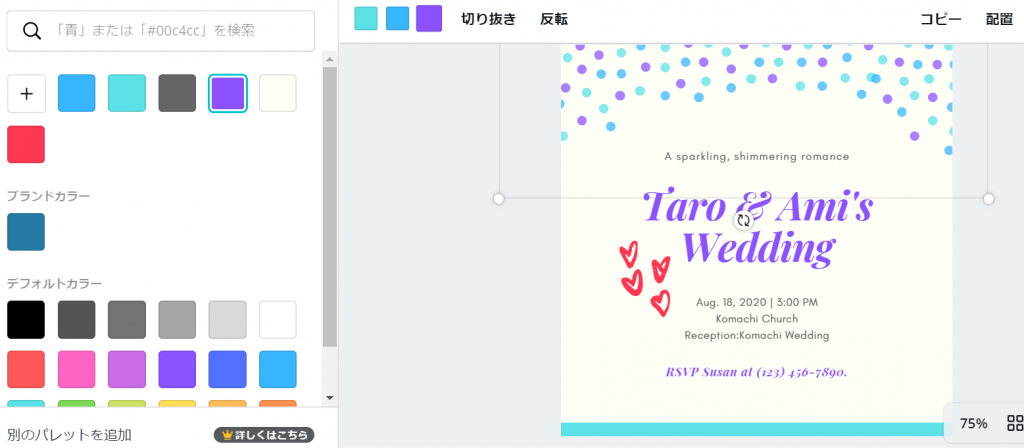Viewport: 1024px width, 448px height.
Task: Pick the black default color swatch
Action: [26, 319]
